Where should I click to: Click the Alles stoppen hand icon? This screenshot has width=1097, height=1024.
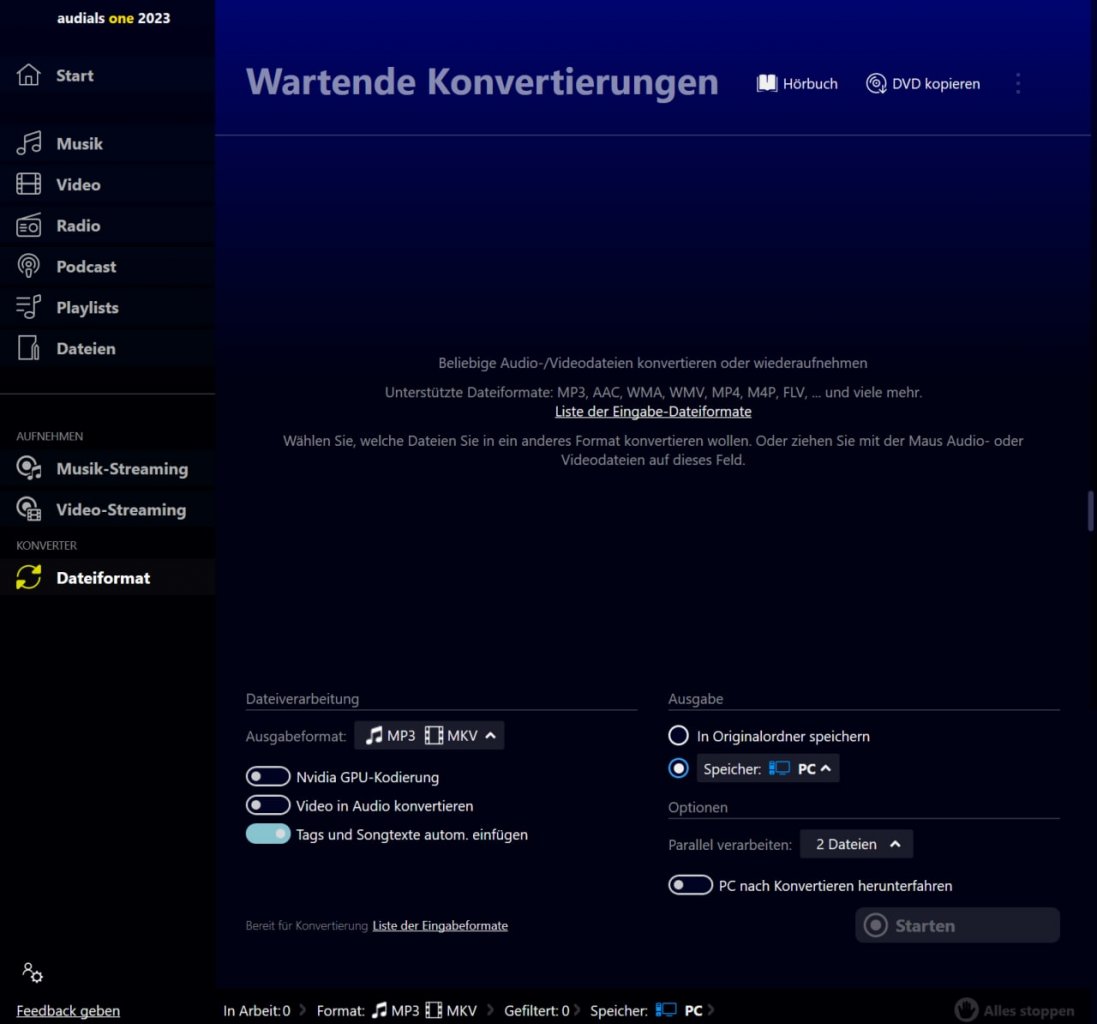pyautogui.click(x=966, y=1009)
